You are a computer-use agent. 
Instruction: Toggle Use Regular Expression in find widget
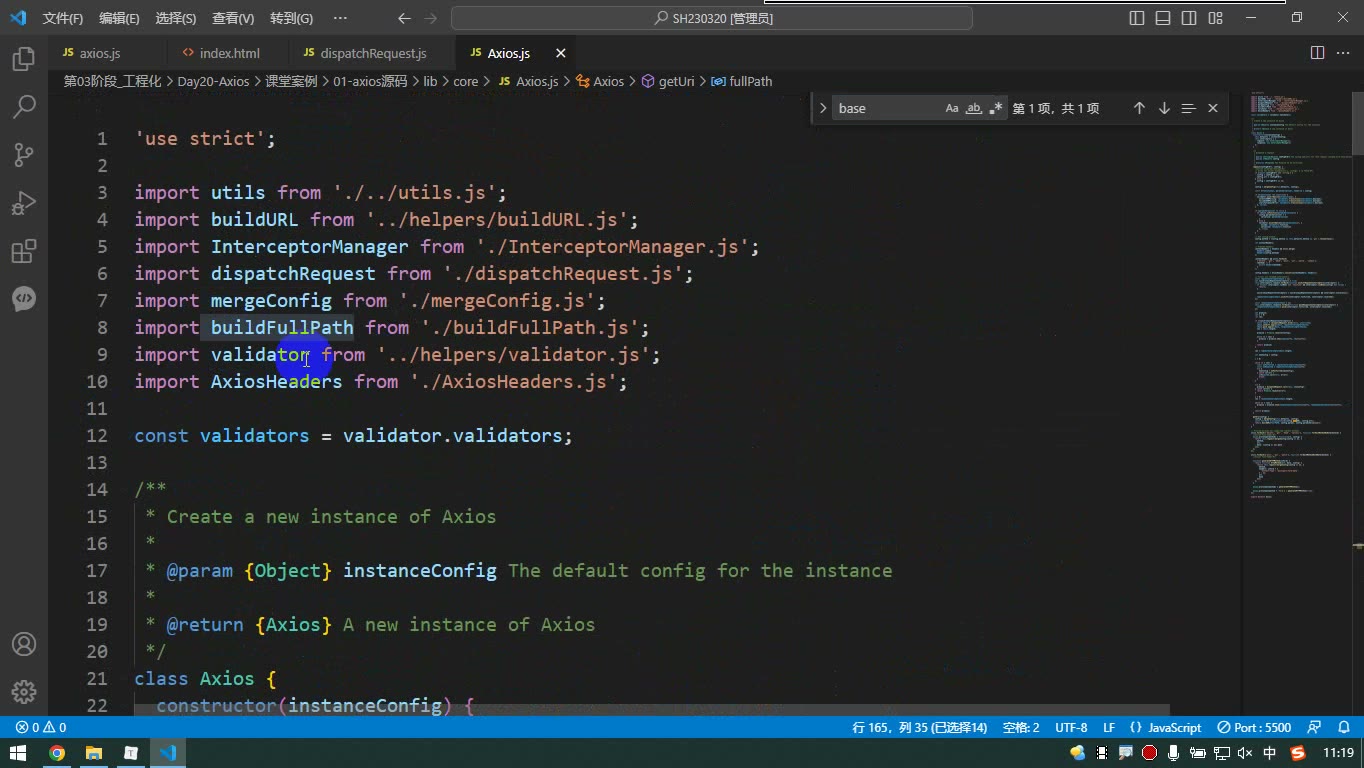tap(995, 108)
